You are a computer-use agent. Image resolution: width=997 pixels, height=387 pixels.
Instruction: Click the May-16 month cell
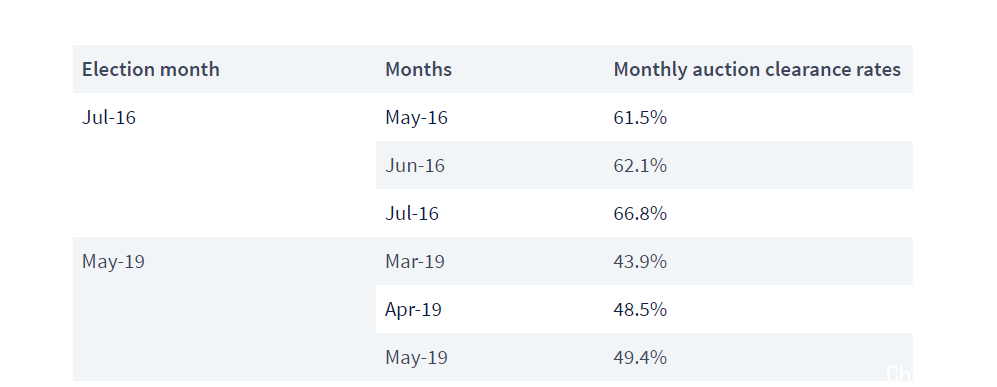(x=416, y=118)
